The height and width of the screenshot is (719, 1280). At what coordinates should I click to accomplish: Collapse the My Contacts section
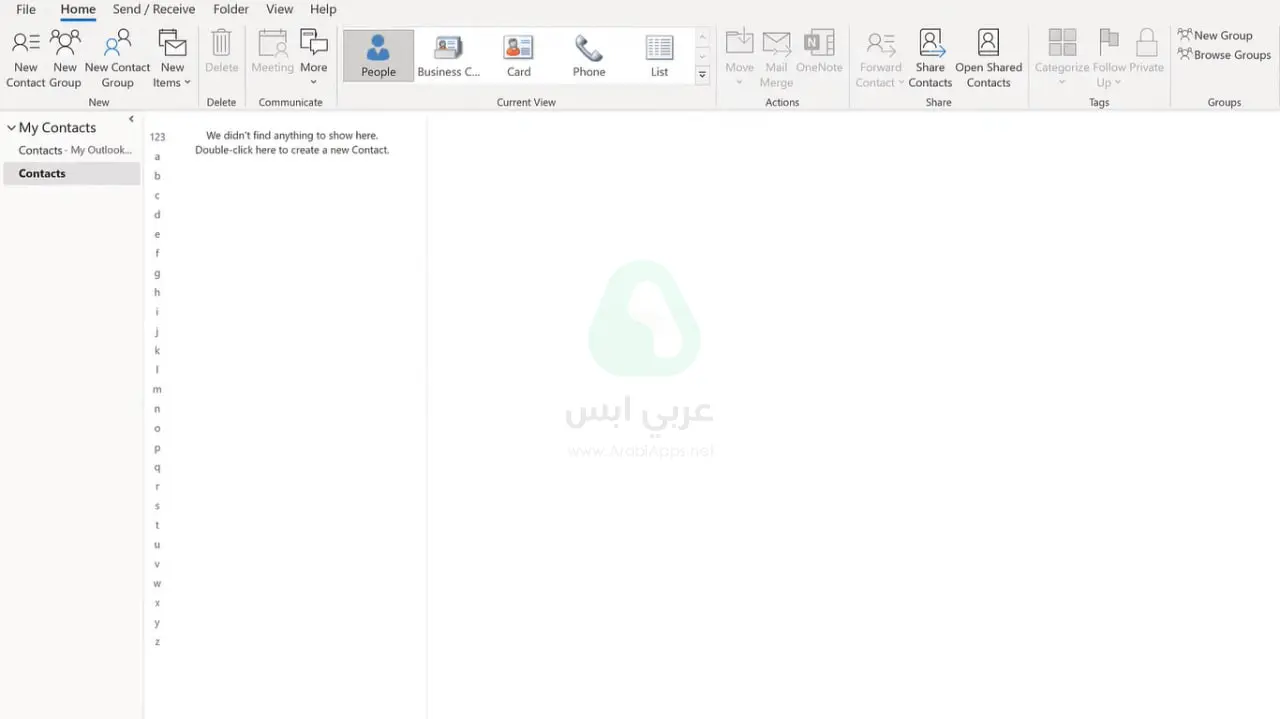click(x=11, y=127)
